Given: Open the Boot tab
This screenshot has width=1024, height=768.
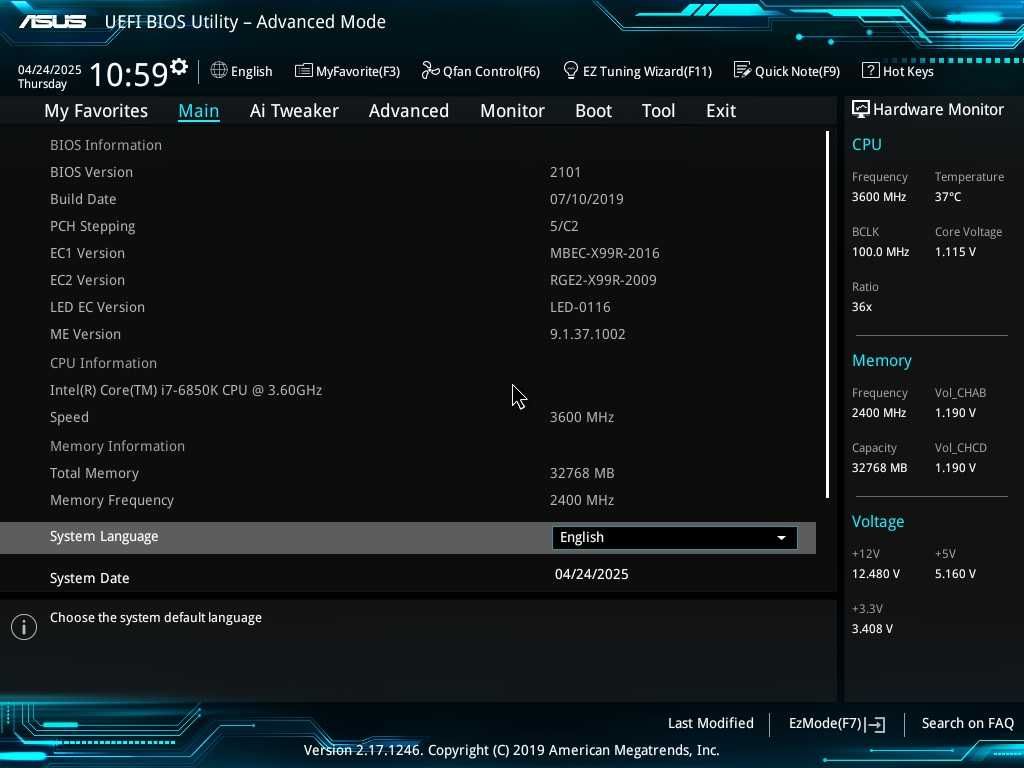Looking at the screenshot, I should click(x=593, y=110).
